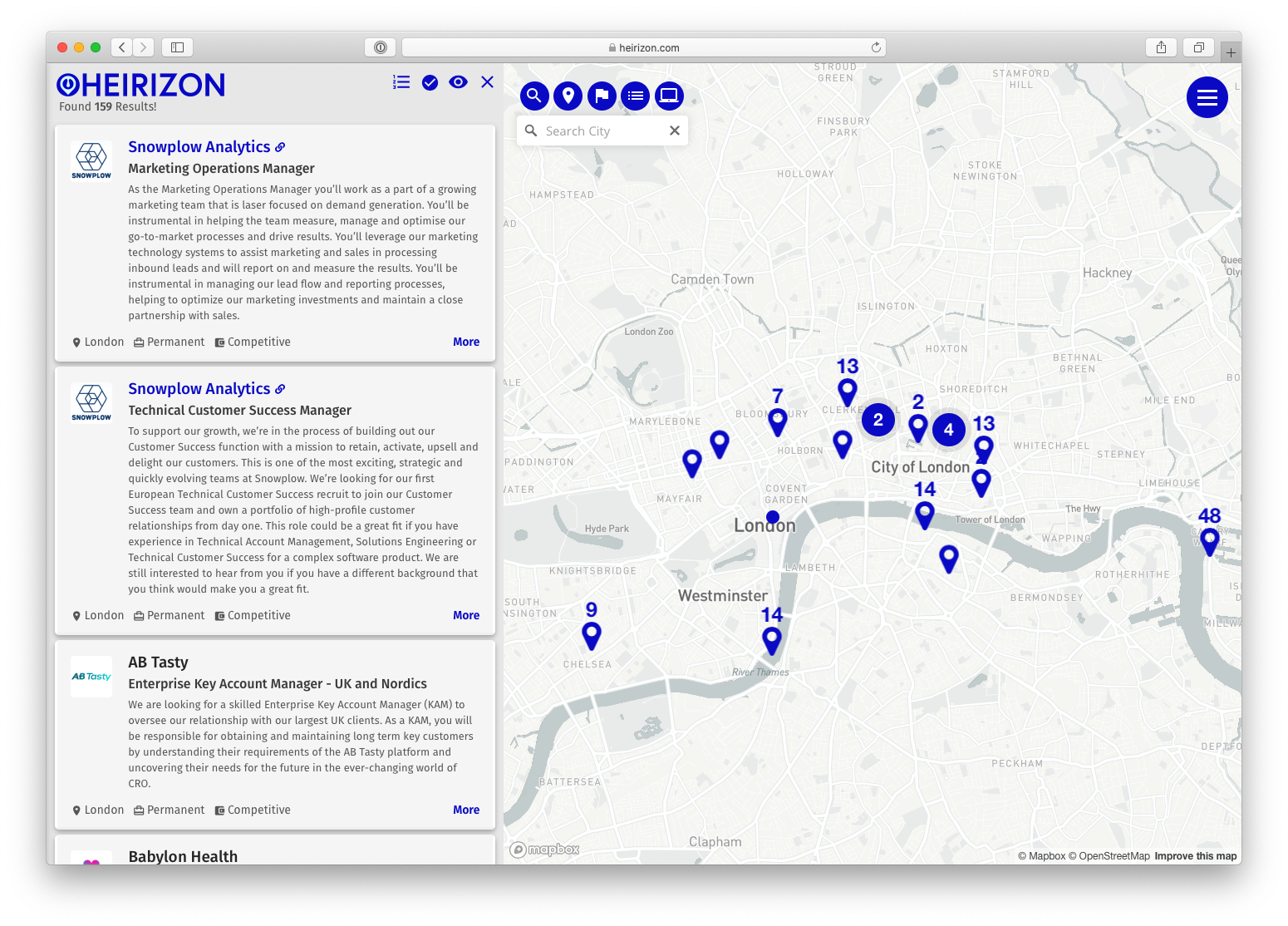Open a new tab with the plus button
The height and width of the screenshot is (926, 1288).
click(1231, 52)
